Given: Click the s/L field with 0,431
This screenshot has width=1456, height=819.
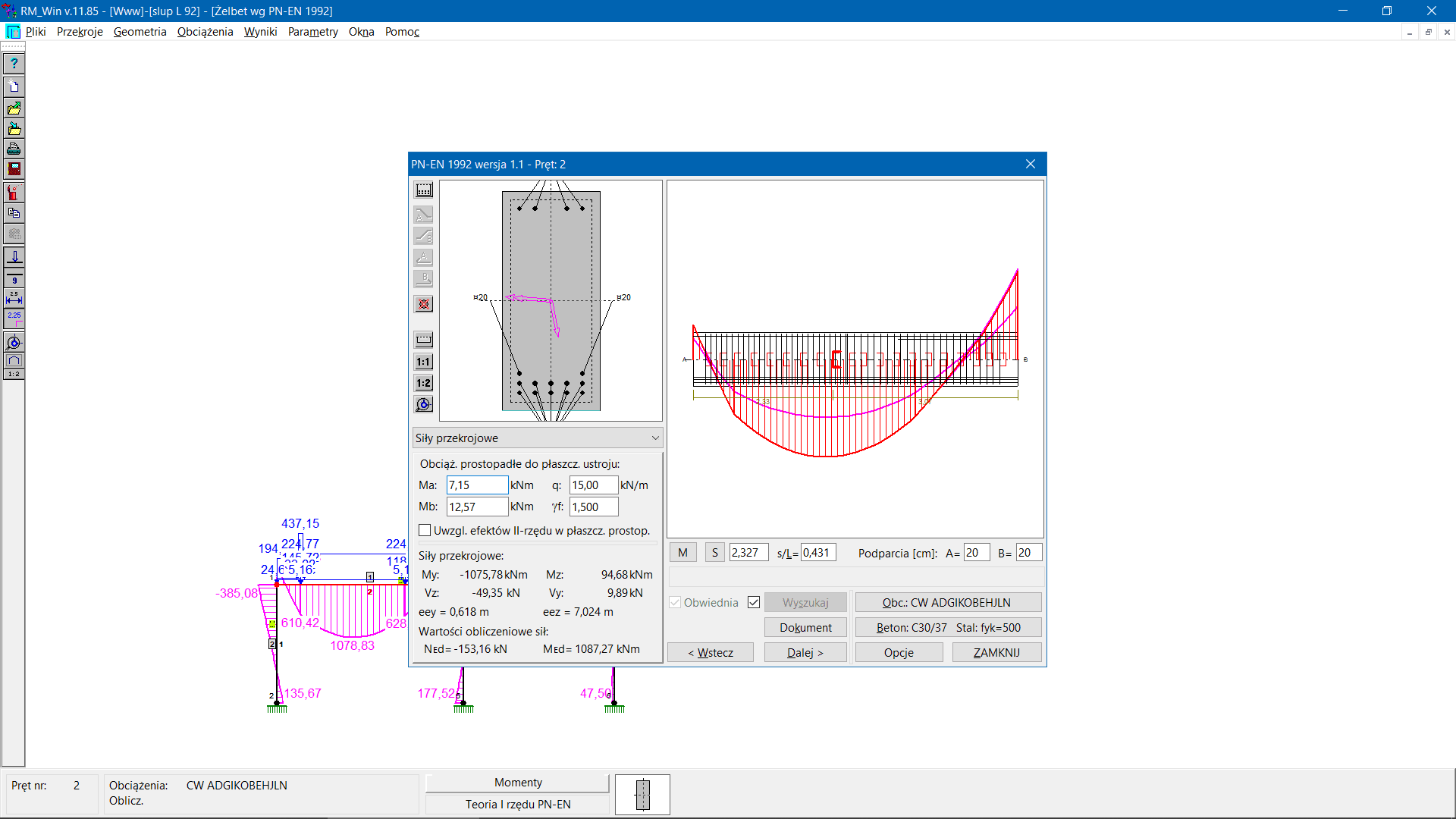Looking at the screenshot, I should point(818,553).
